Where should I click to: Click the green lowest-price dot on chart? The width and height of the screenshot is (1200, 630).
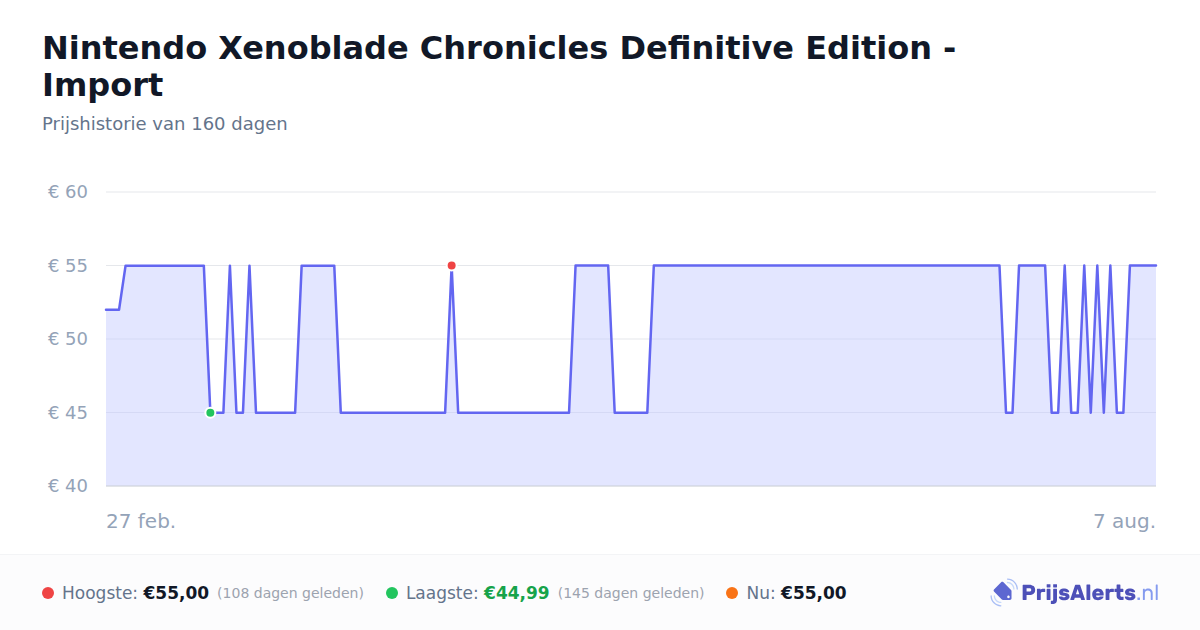(210, 412)
